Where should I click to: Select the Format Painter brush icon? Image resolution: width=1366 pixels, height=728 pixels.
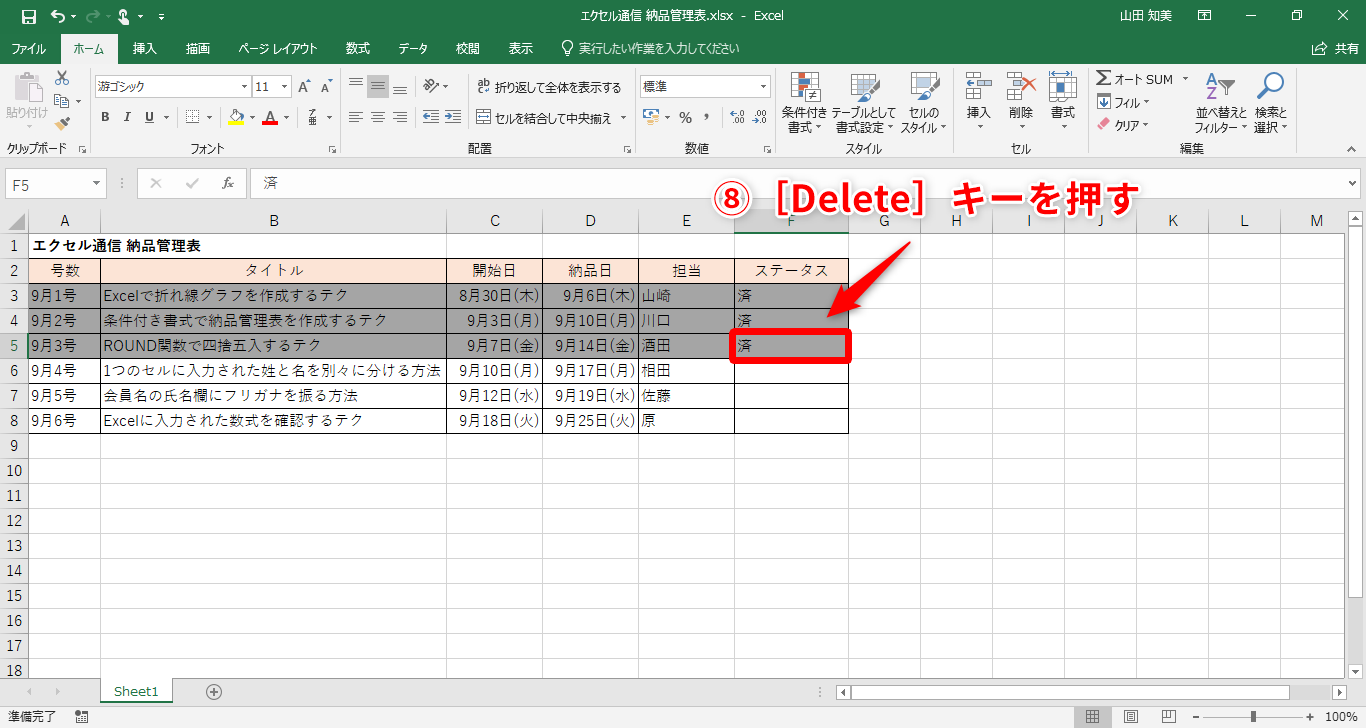(62, 124)
